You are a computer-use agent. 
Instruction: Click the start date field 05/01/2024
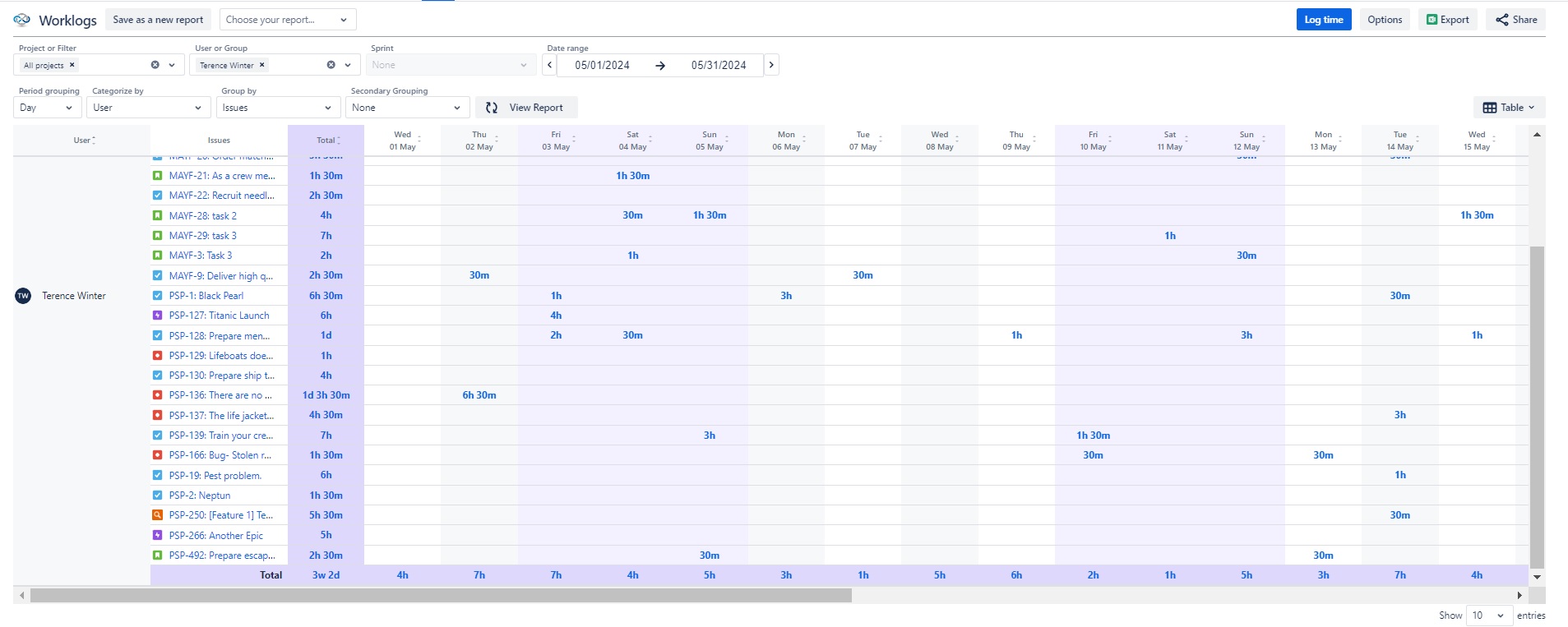[x=602, y=65]
